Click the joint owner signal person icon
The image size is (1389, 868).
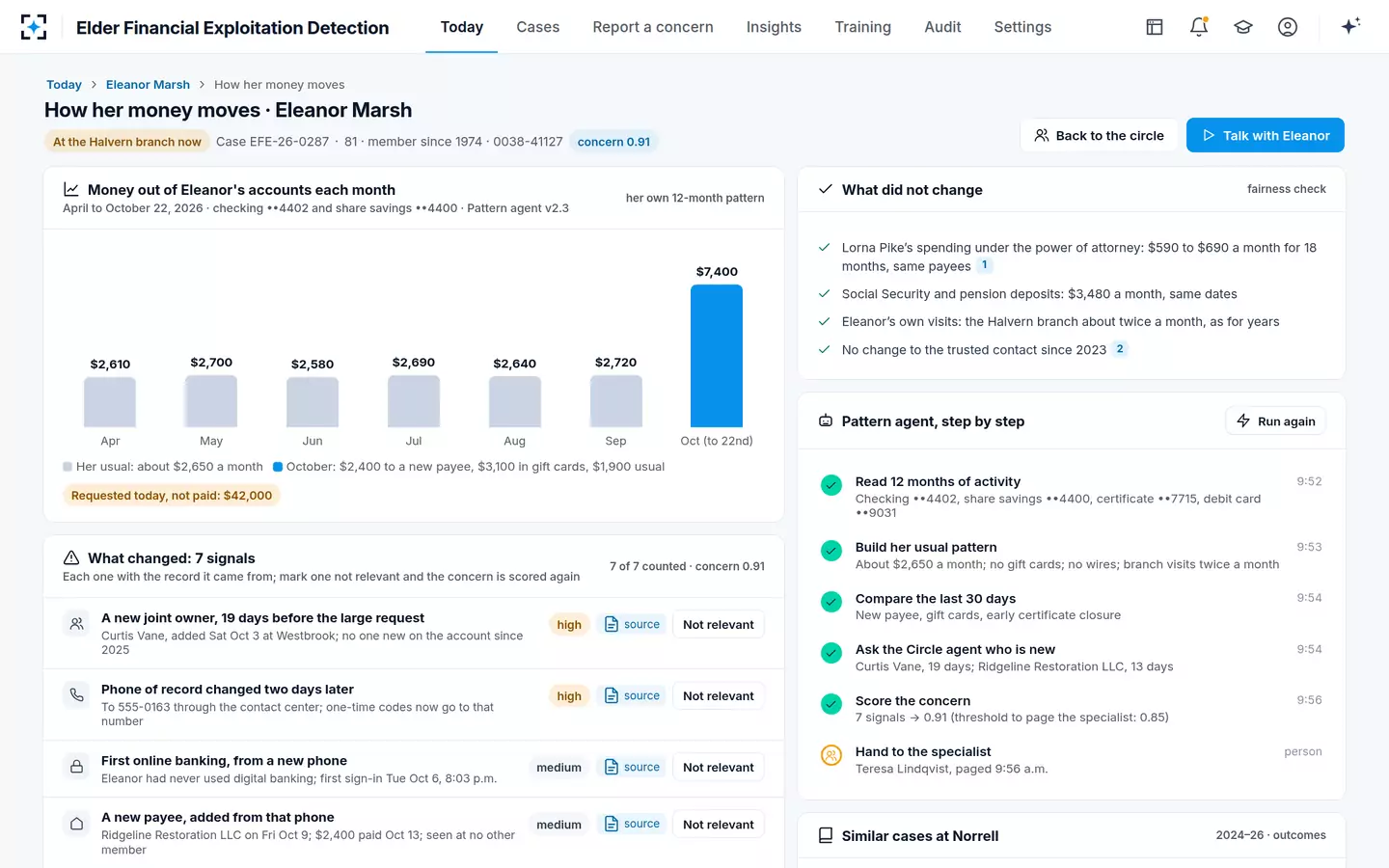(76, 624)
